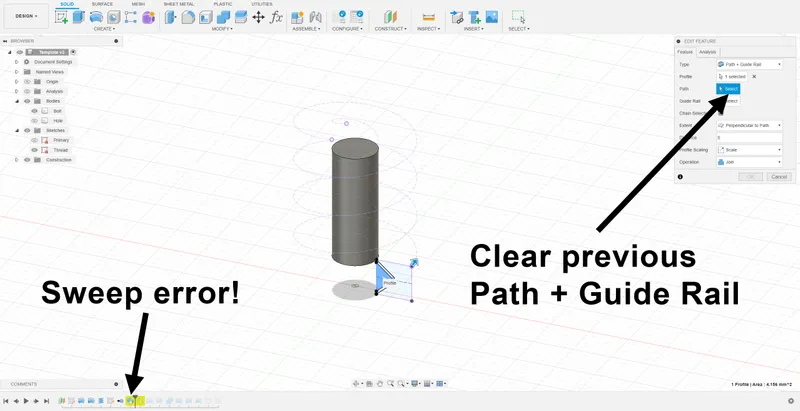The image size is (800, 411).
Task: Select the Move/Copy arrows tool
Action: [258, 17]
